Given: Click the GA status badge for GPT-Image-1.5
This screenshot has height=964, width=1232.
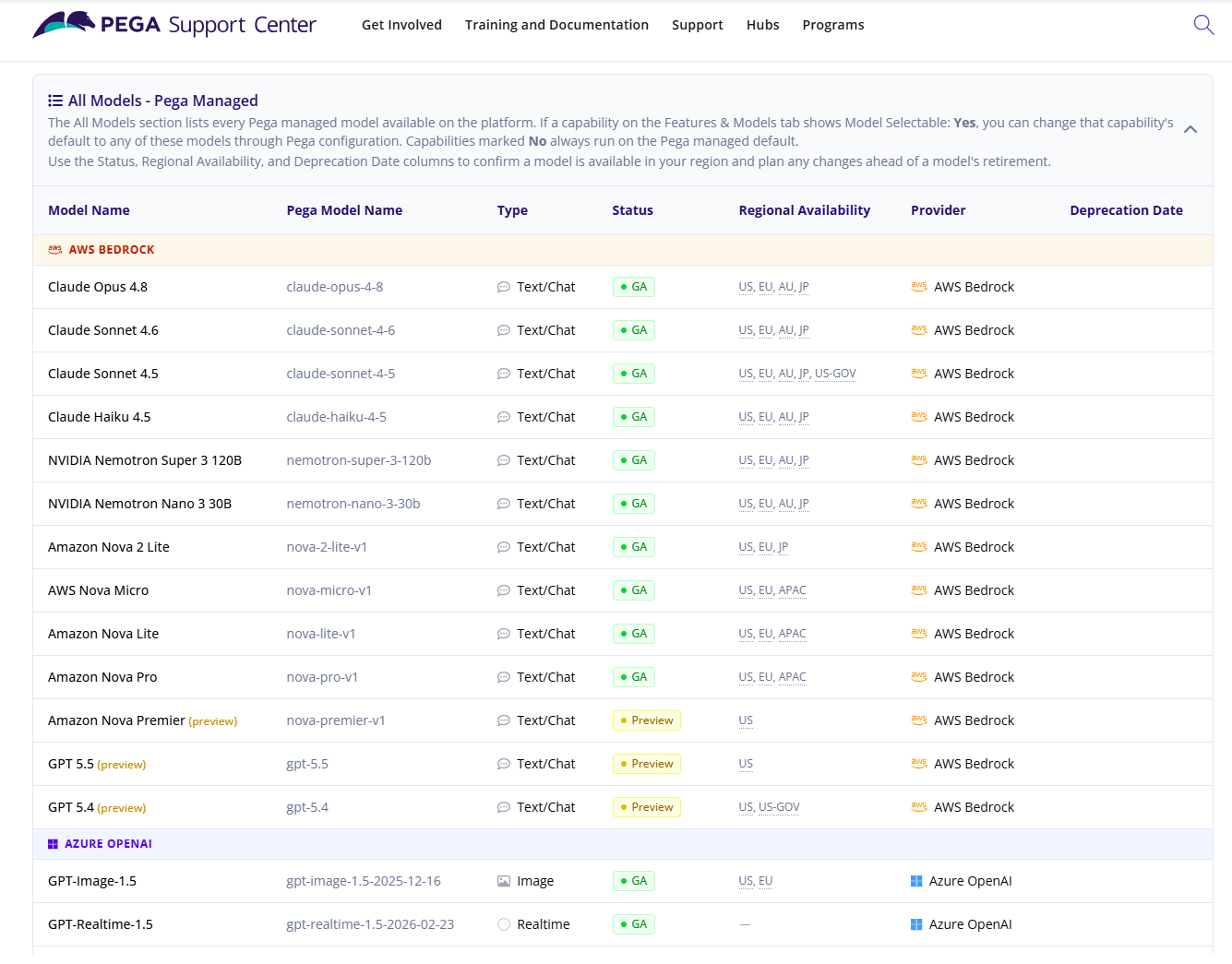Looking at the screenshot, I should (x=634, y=881).
